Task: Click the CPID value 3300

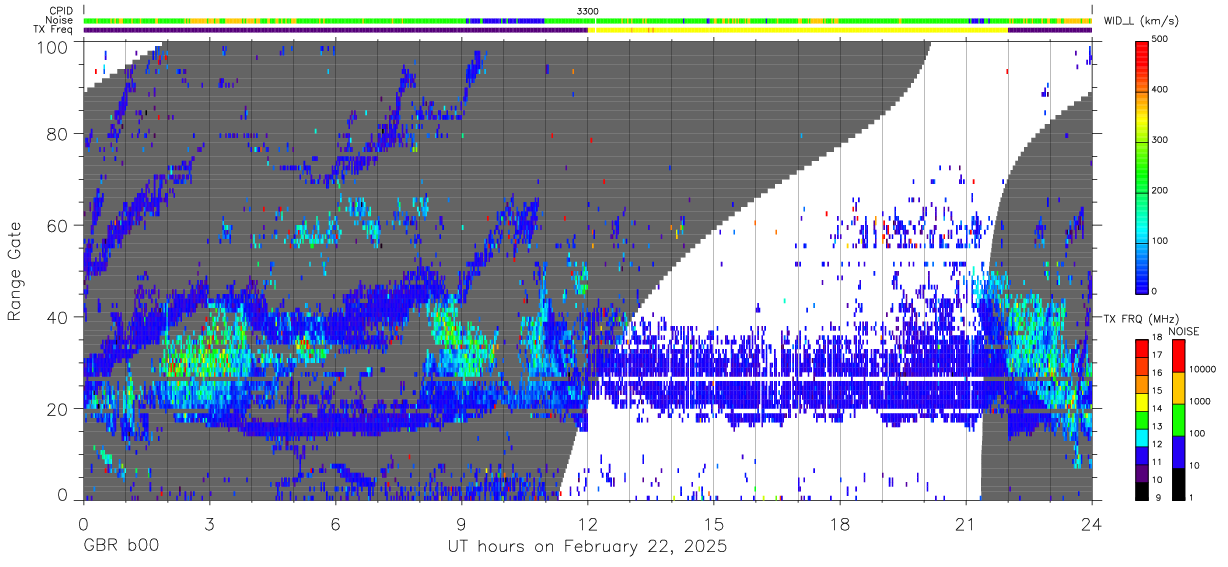Action: point(588,11)
